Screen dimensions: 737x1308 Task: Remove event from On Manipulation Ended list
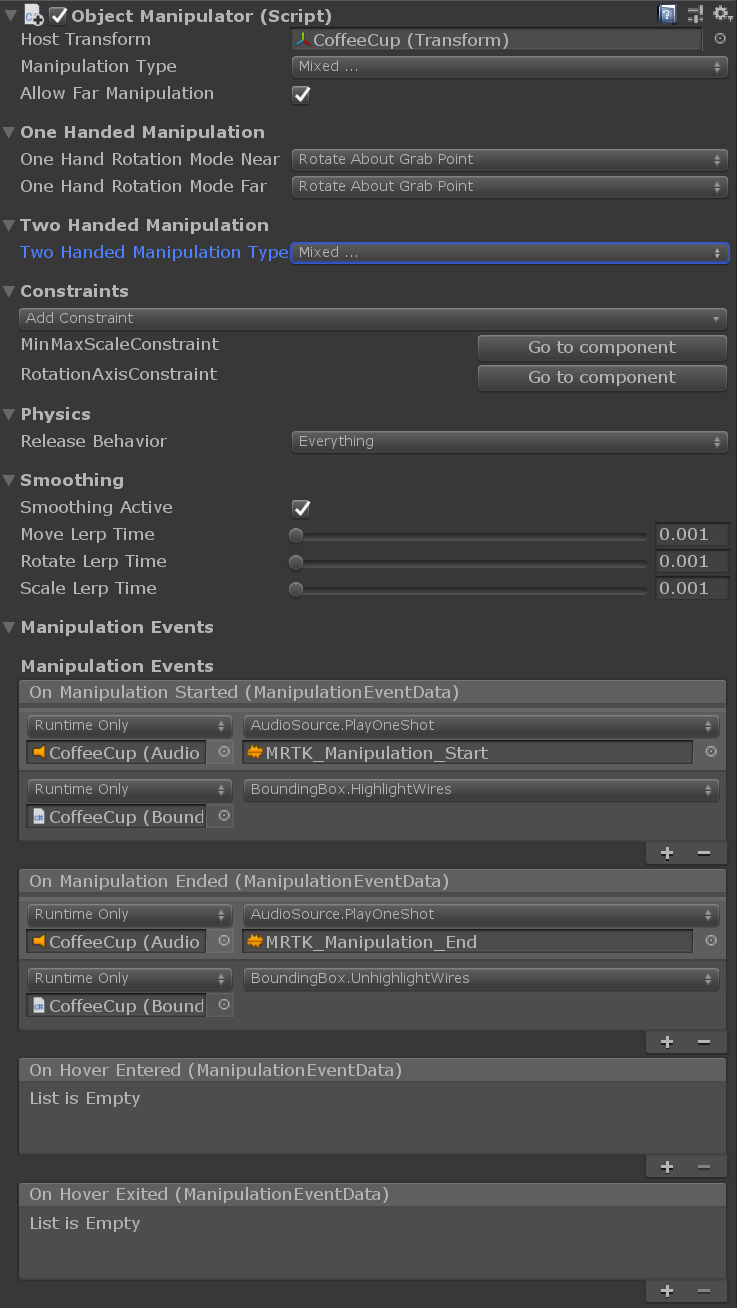(x=704, y=1042)
